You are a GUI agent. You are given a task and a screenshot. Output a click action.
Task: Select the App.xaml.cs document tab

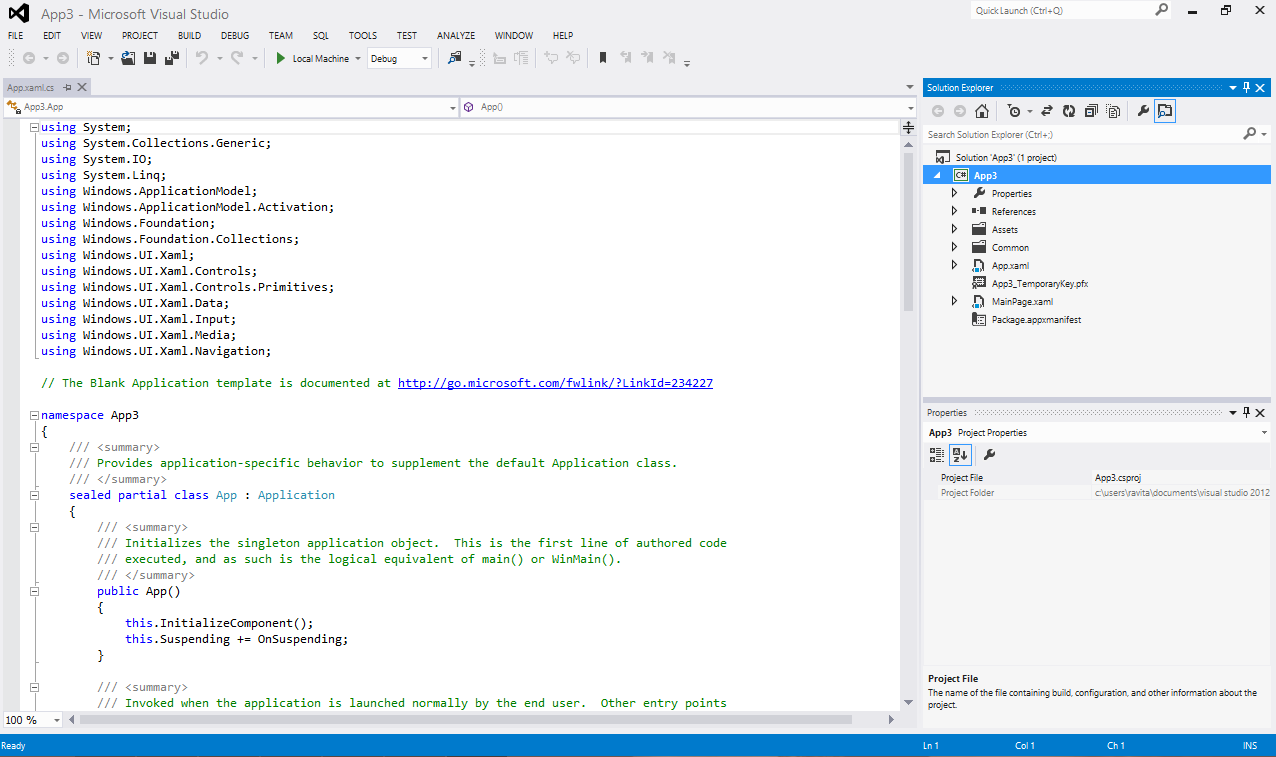click(x=31, y=87)
